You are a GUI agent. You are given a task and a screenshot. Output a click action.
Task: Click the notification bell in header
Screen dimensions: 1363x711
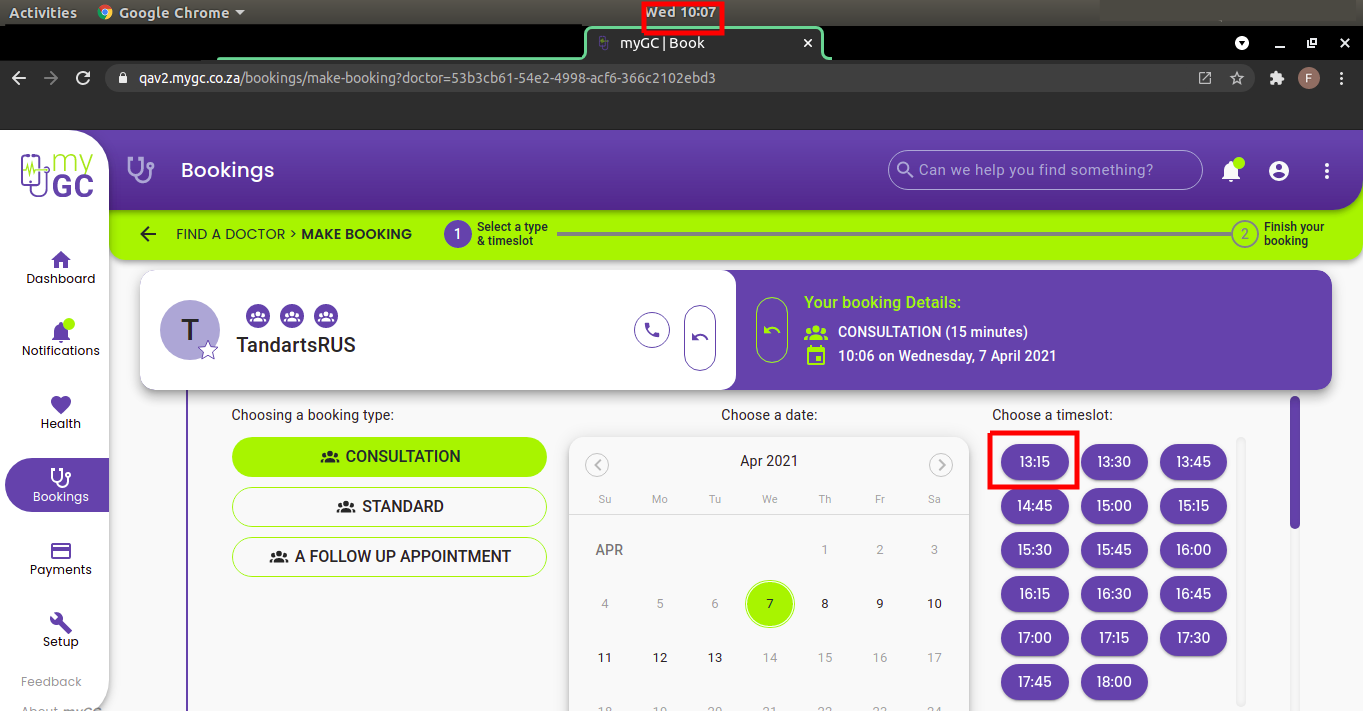click(1231, 171)
